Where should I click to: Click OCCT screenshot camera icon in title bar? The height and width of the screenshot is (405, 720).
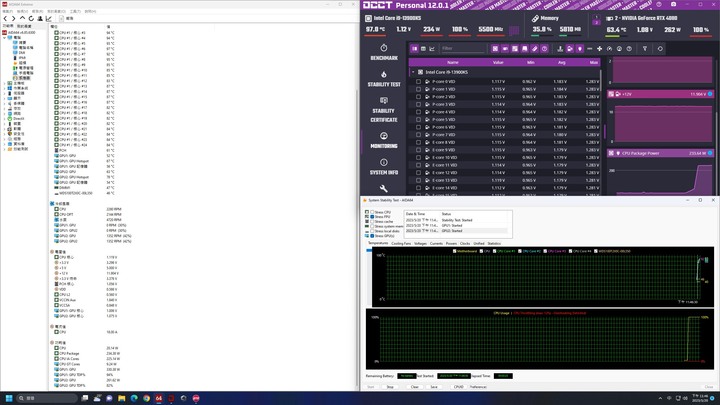(674, 5)
